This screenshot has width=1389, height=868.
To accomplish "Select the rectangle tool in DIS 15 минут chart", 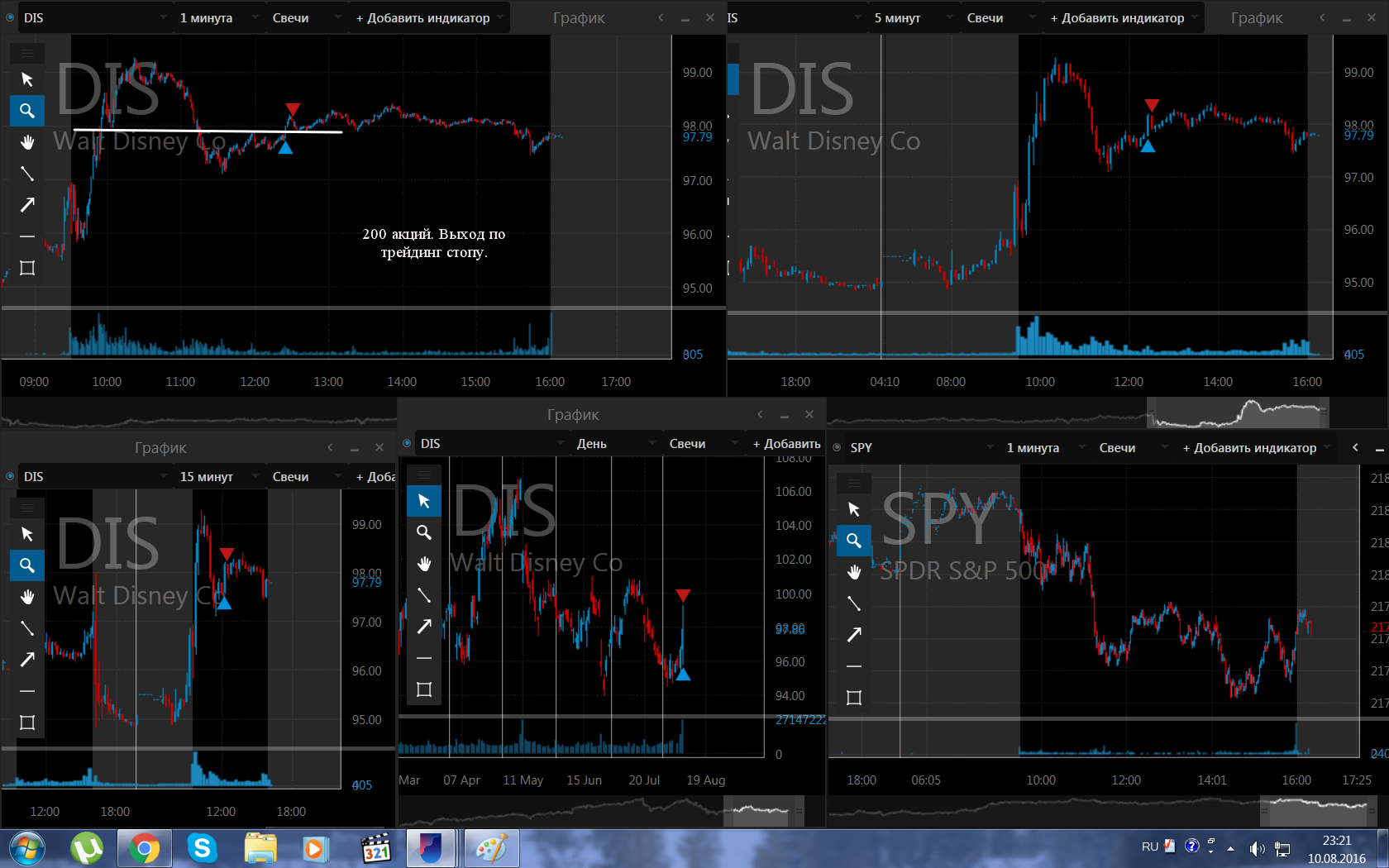I will tap(27, 723).
